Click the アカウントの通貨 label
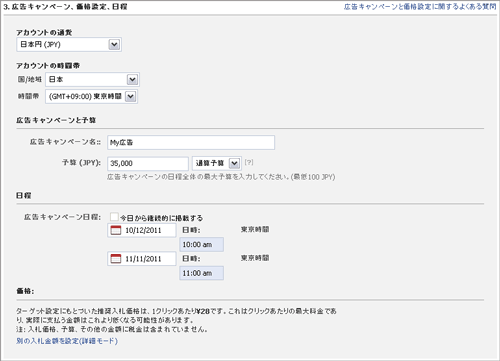 pos(44,32)
